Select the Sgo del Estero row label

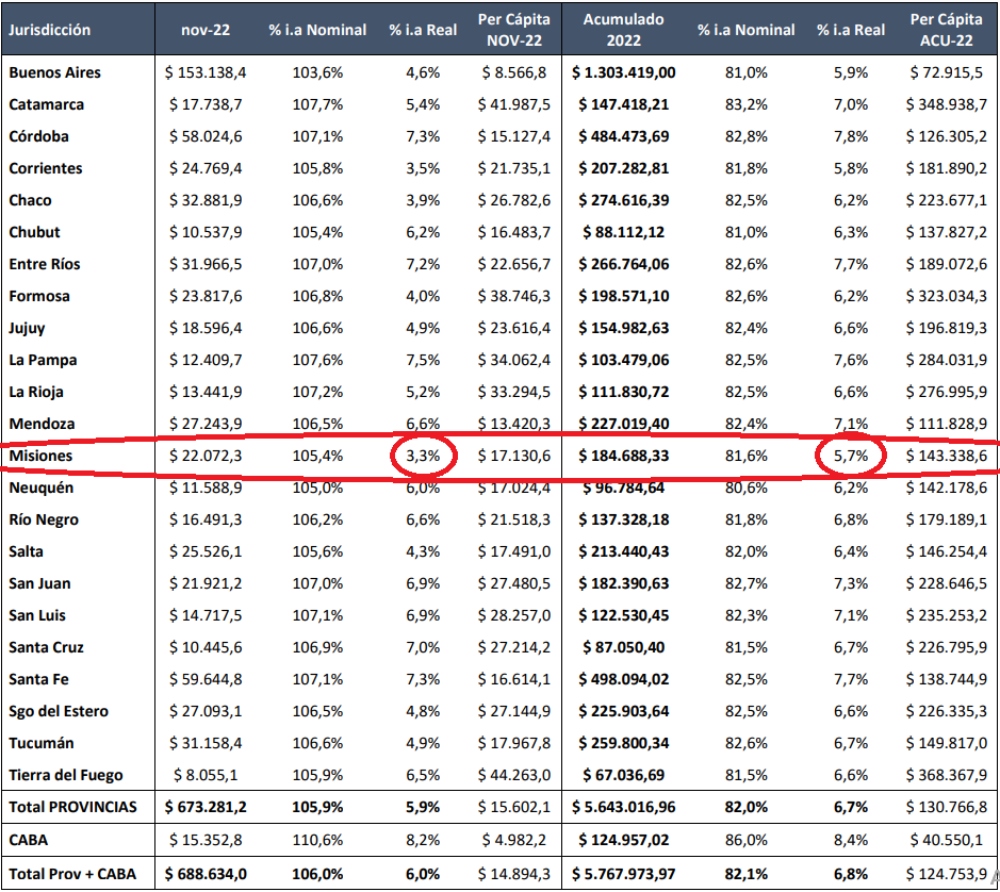click(x=59, y=711)
